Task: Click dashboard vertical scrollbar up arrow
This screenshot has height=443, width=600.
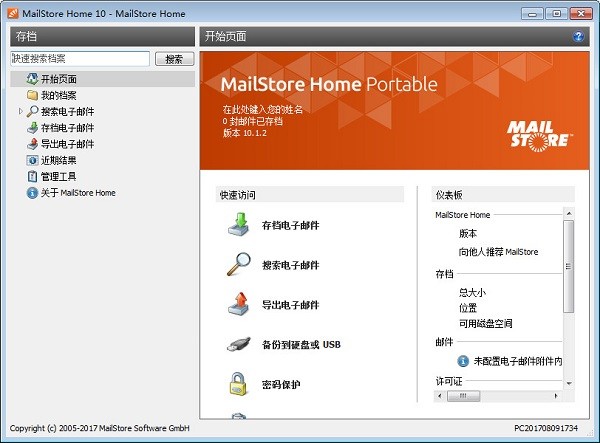Action: [569, 213]
